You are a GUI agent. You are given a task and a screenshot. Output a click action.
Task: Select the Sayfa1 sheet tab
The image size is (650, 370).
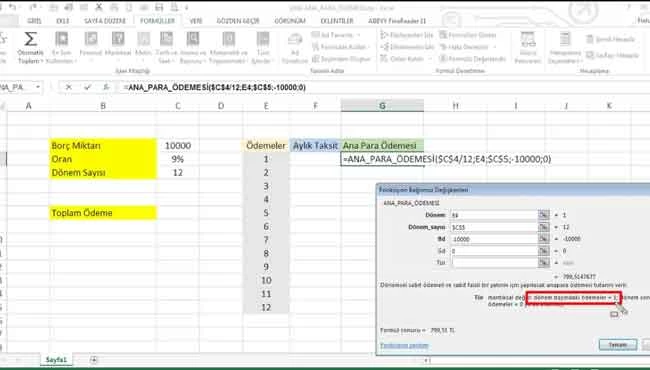56,360
